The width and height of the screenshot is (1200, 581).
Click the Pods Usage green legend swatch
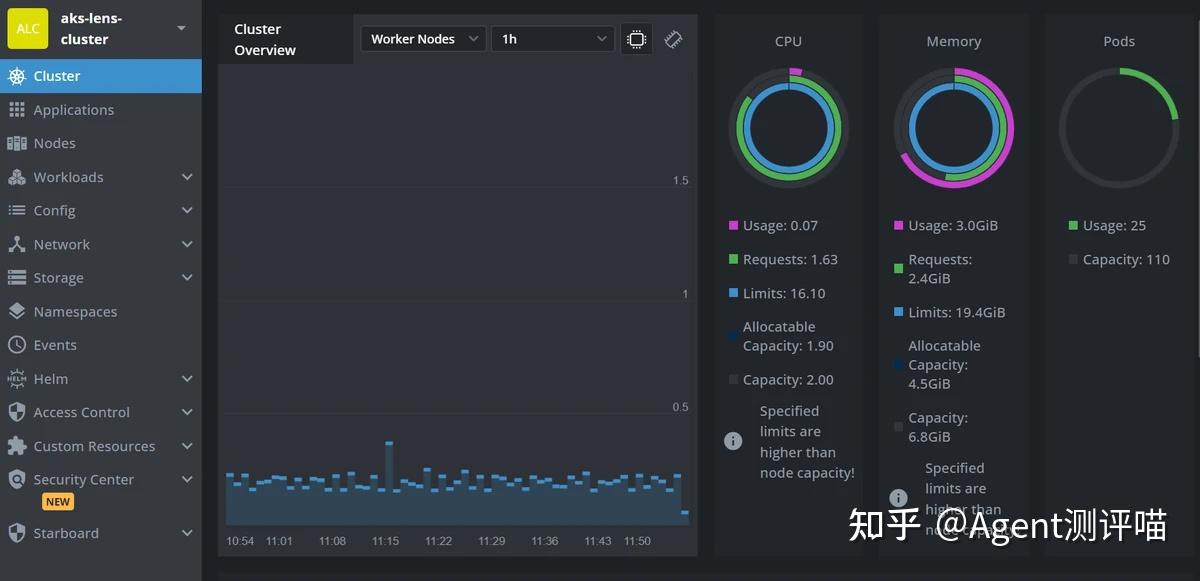click(x=1073, y=226)
